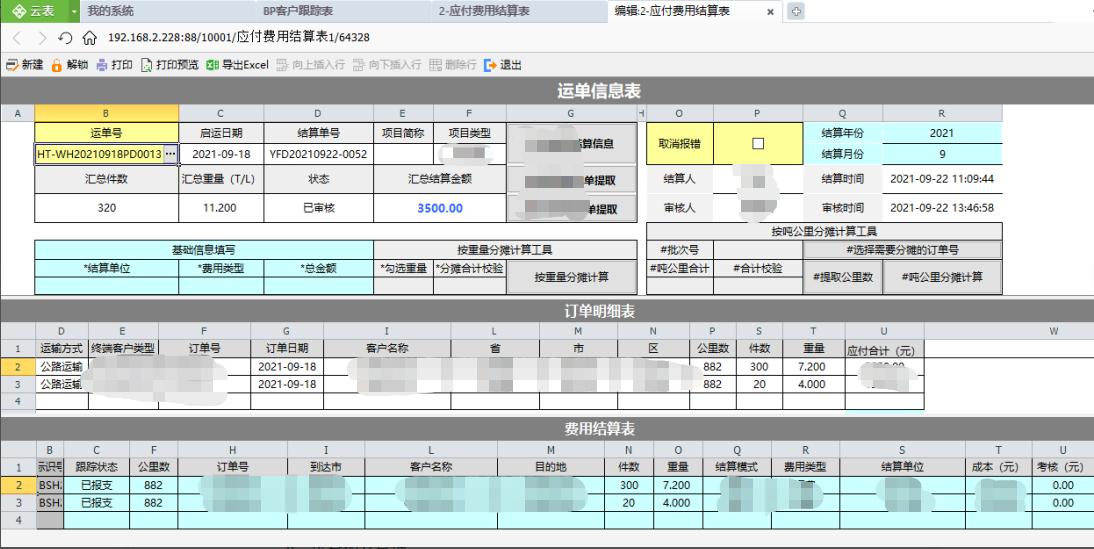Click 按重量分摊计算 button

click(571, 277)
